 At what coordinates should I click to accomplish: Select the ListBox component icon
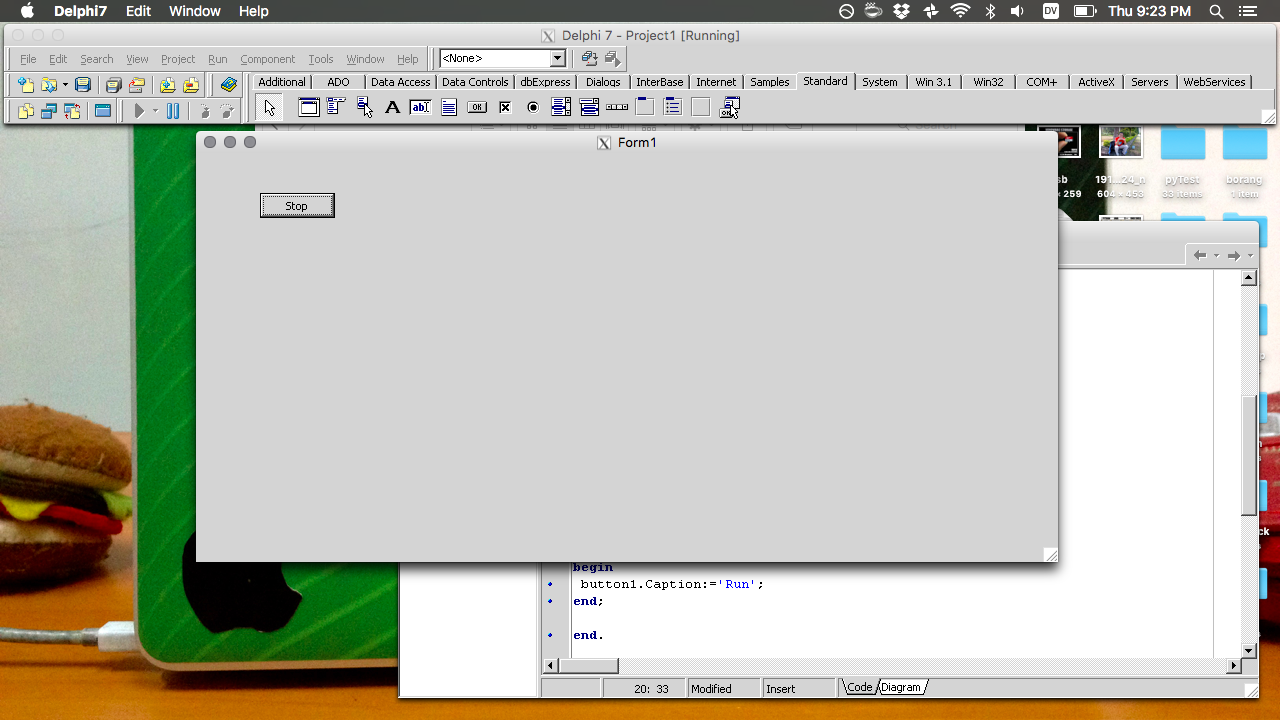point(561,107)
